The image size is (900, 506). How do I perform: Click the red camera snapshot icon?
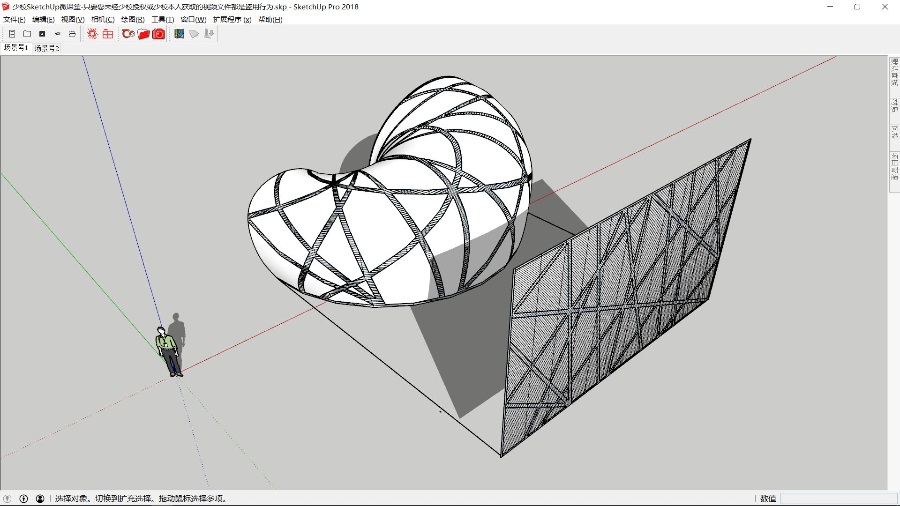click(x=158, y=34)
